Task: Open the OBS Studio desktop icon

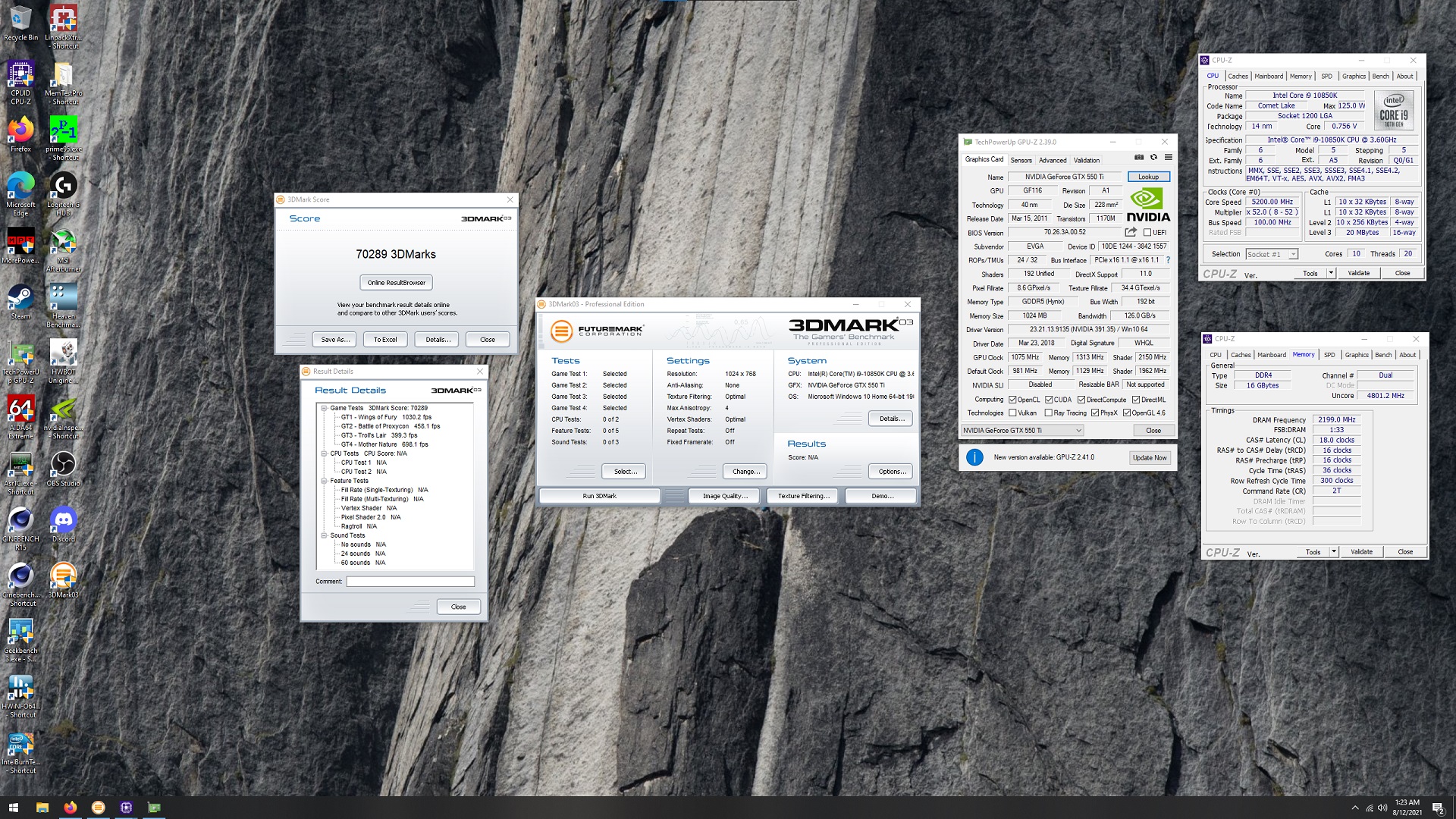Action: [x=64, y=469]
